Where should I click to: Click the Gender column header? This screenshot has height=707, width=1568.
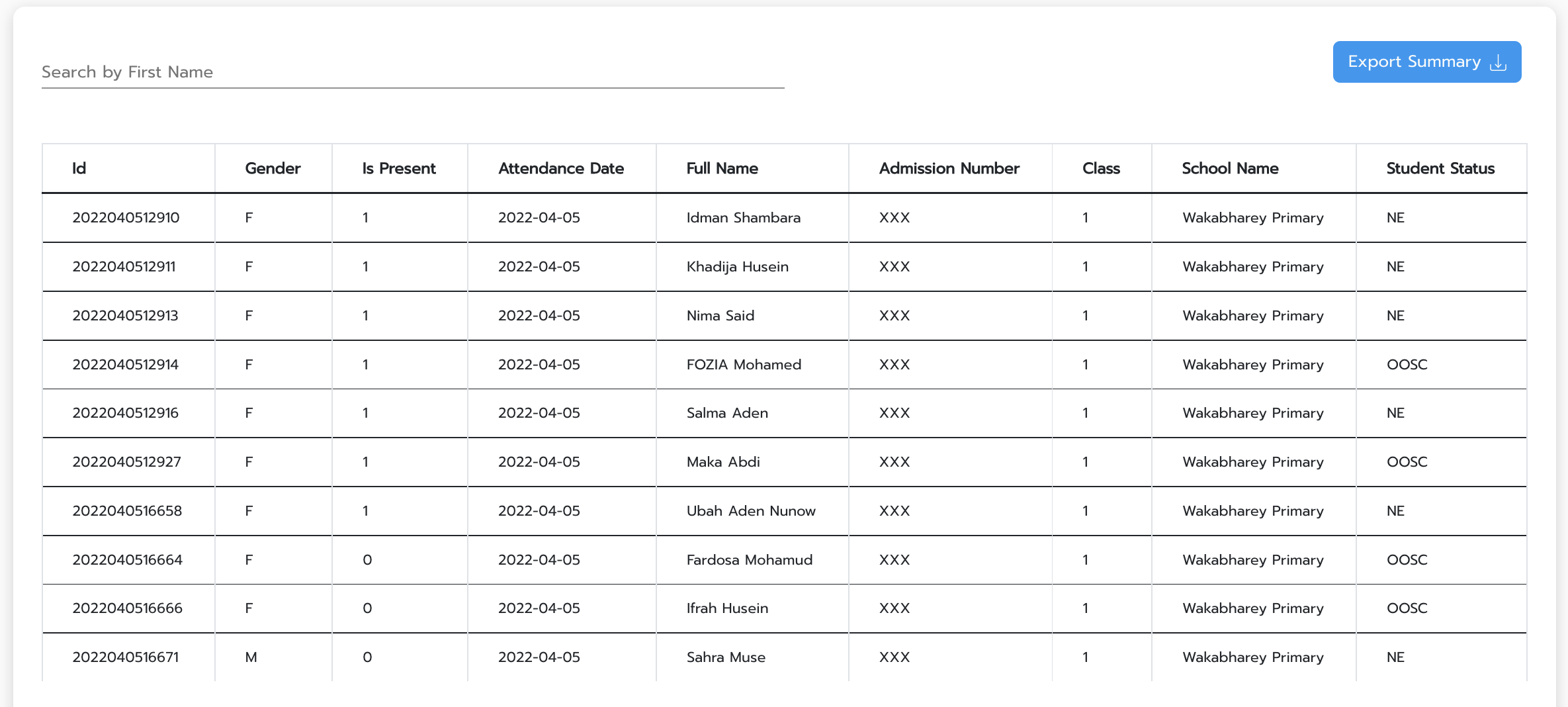point(273,169)
